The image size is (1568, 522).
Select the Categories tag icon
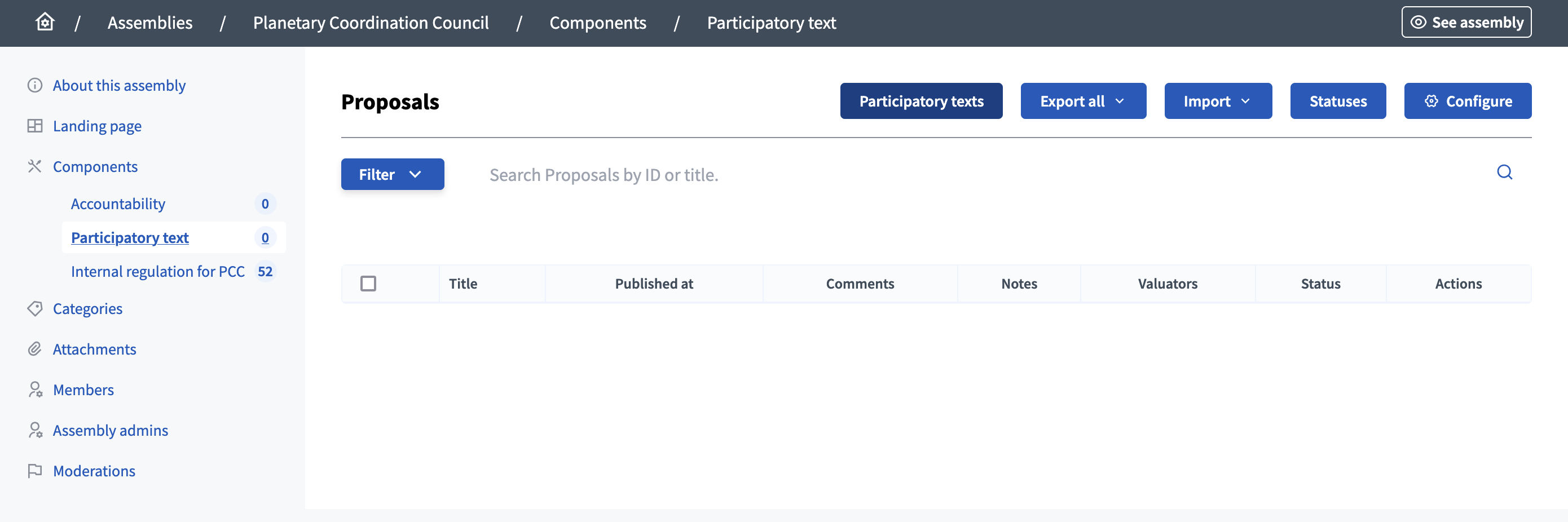(x=35, y=308)
